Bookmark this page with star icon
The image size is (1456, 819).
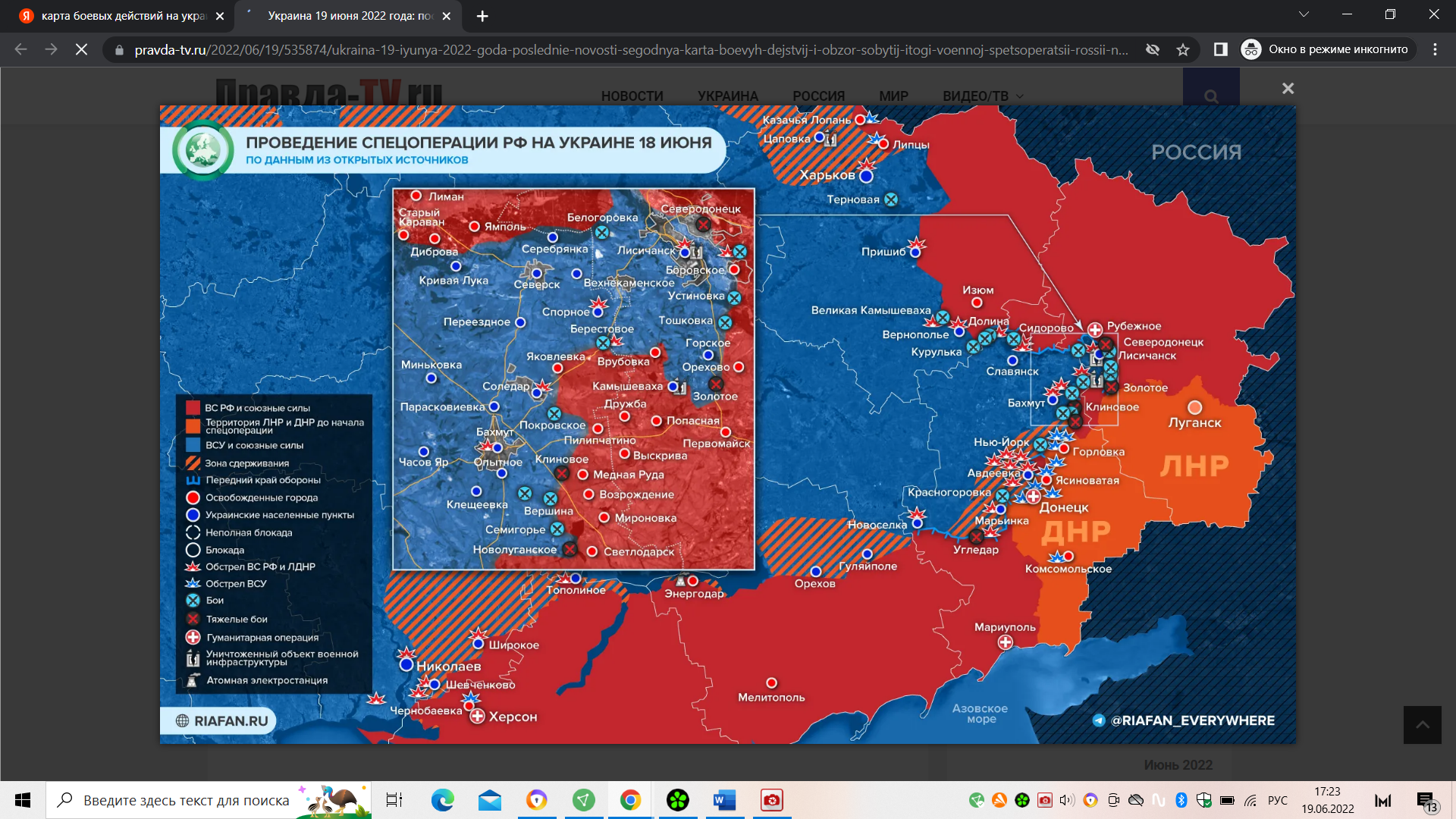(x=1182, y=49)
